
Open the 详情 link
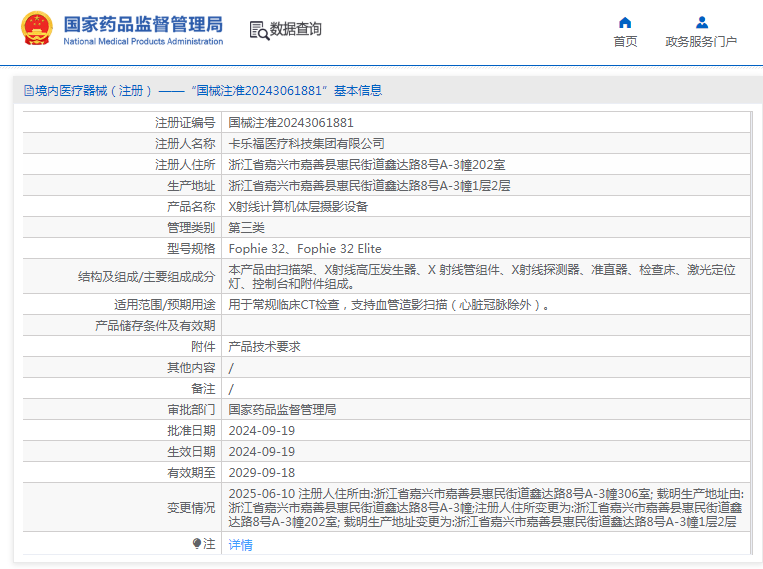click(x=240, y=545)
